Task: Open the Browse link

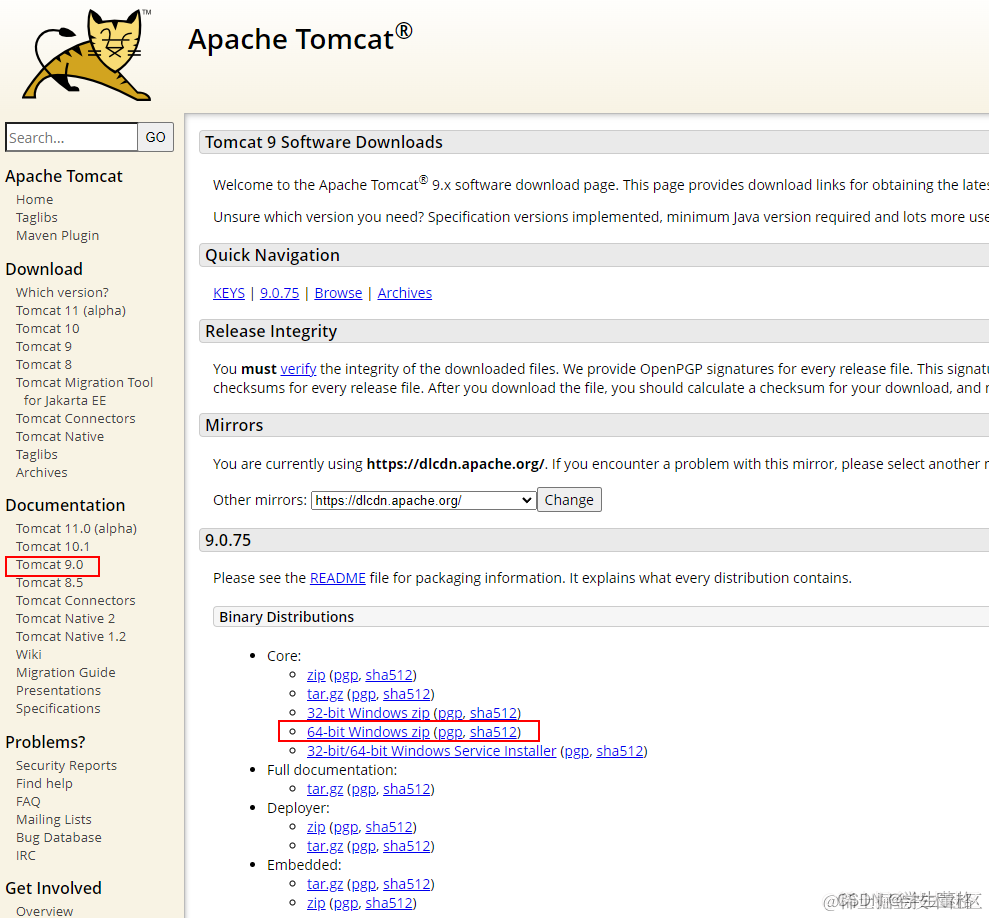Action: click(x=338, y=293)
